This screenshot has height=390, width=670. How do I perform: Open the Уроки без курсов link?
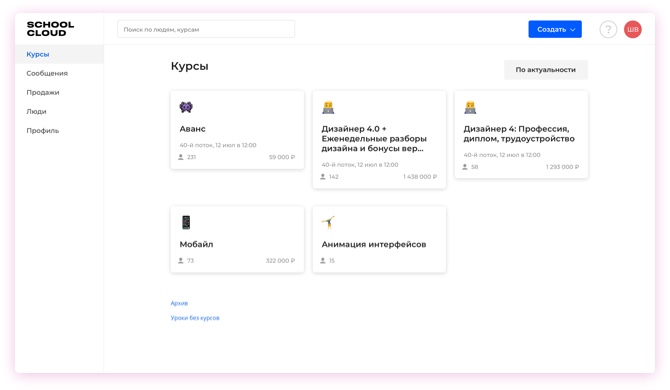pos(195,318)
